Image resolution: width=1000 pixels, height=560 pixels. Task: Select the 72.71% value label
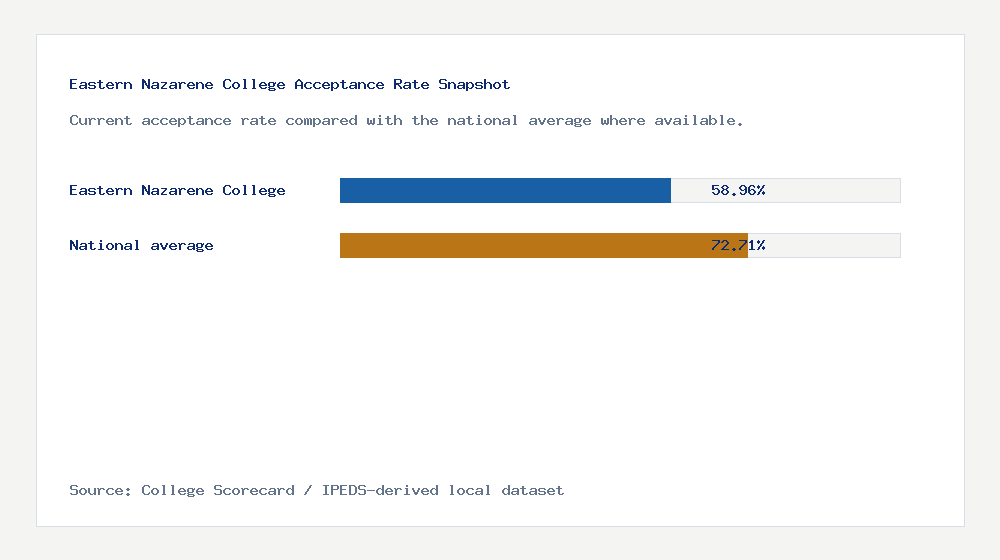(x=738, y=245)
